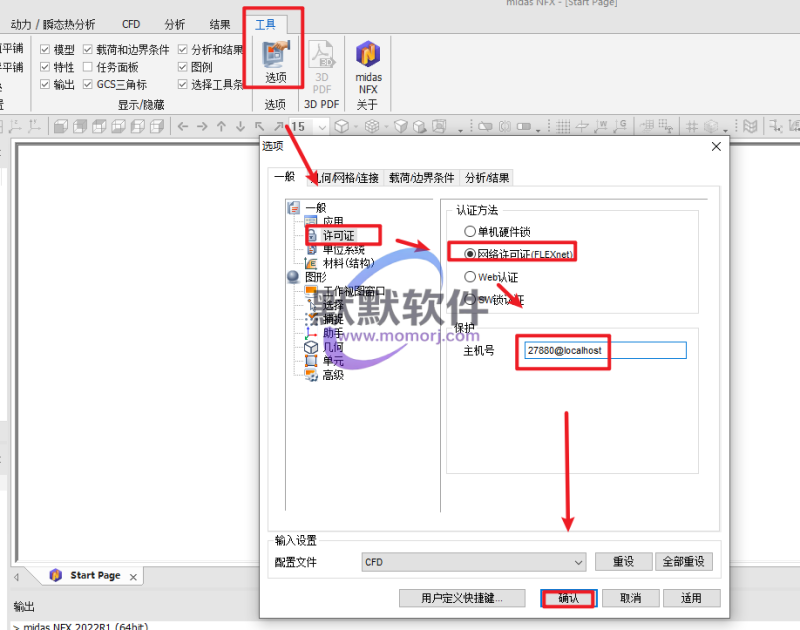
Task: Select the 几何 cube icon item
Action: (311, 346)
